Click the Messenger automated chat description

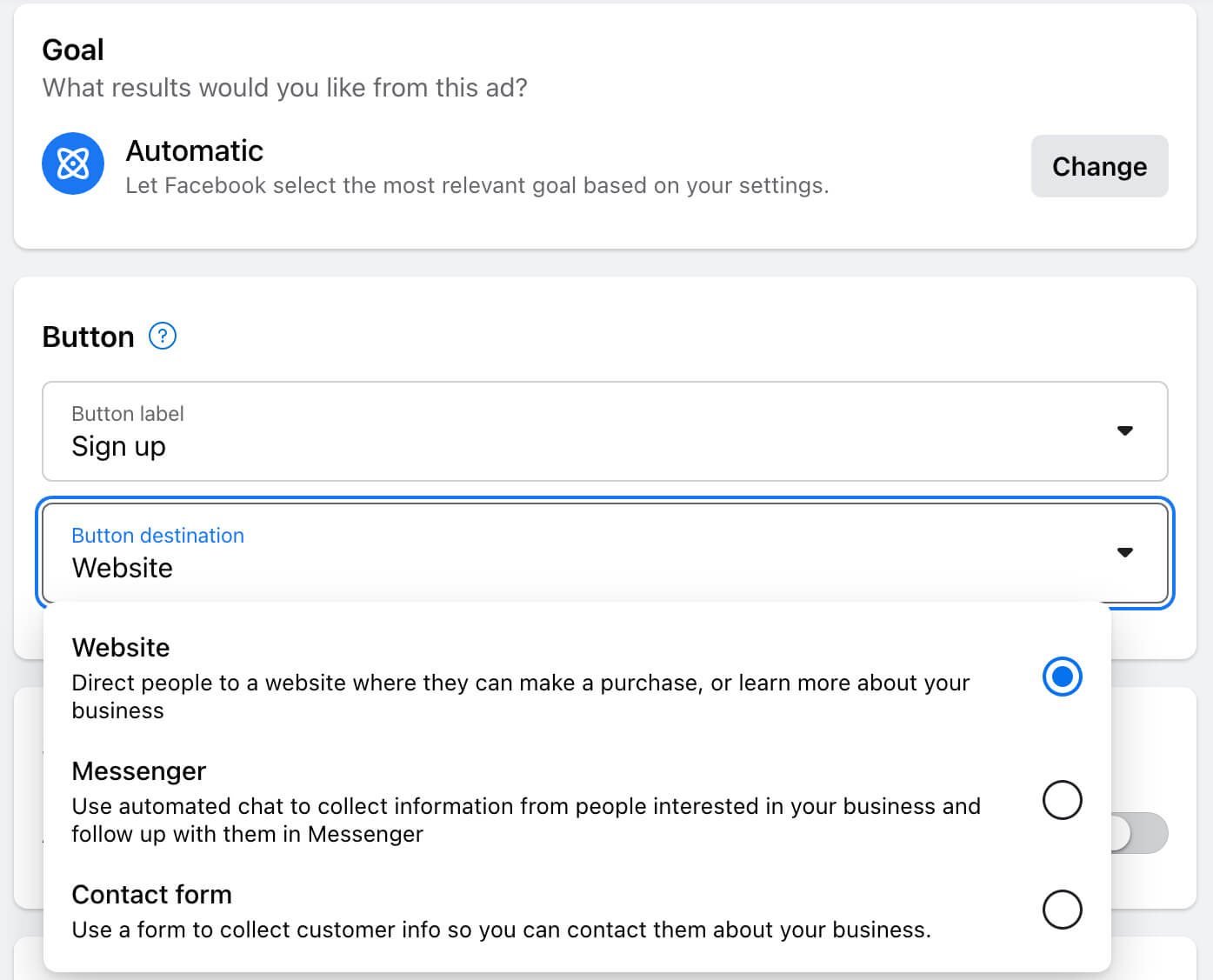tap(525, 820)
